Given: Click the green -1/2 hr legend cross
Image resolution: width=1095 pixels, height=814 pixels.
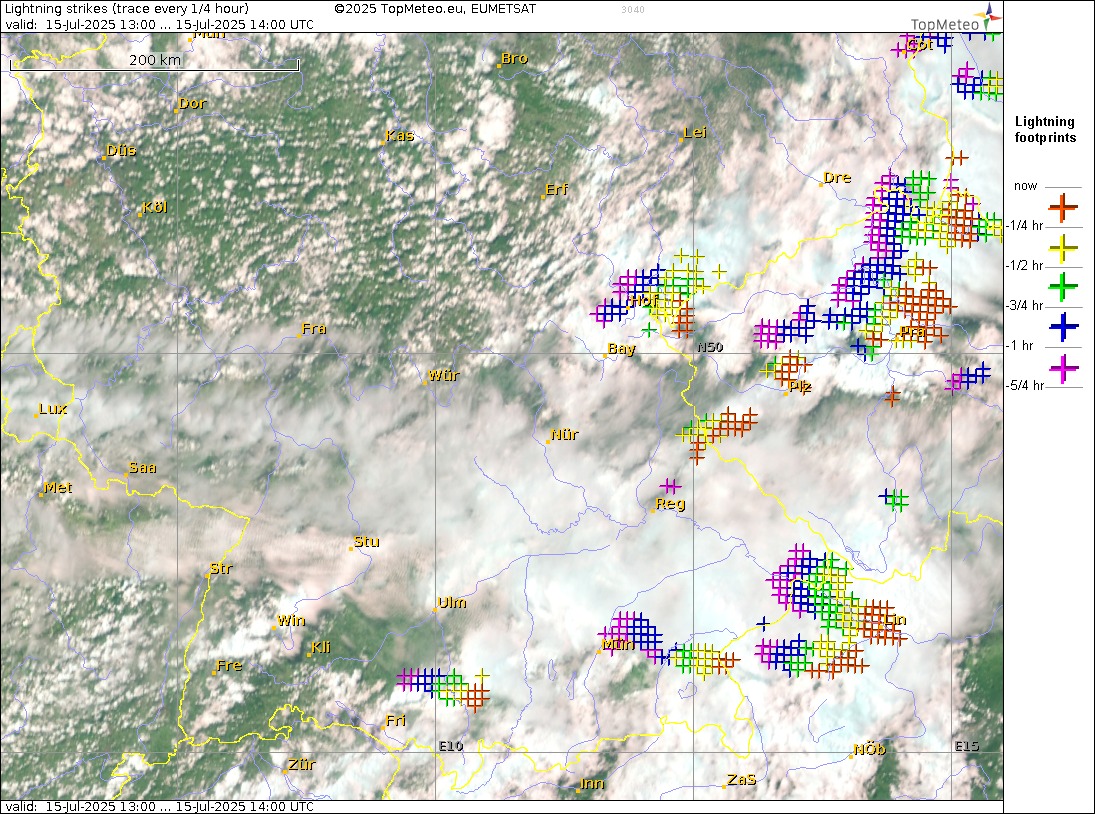Looking at the screenshot, I should click(1063, 286).
